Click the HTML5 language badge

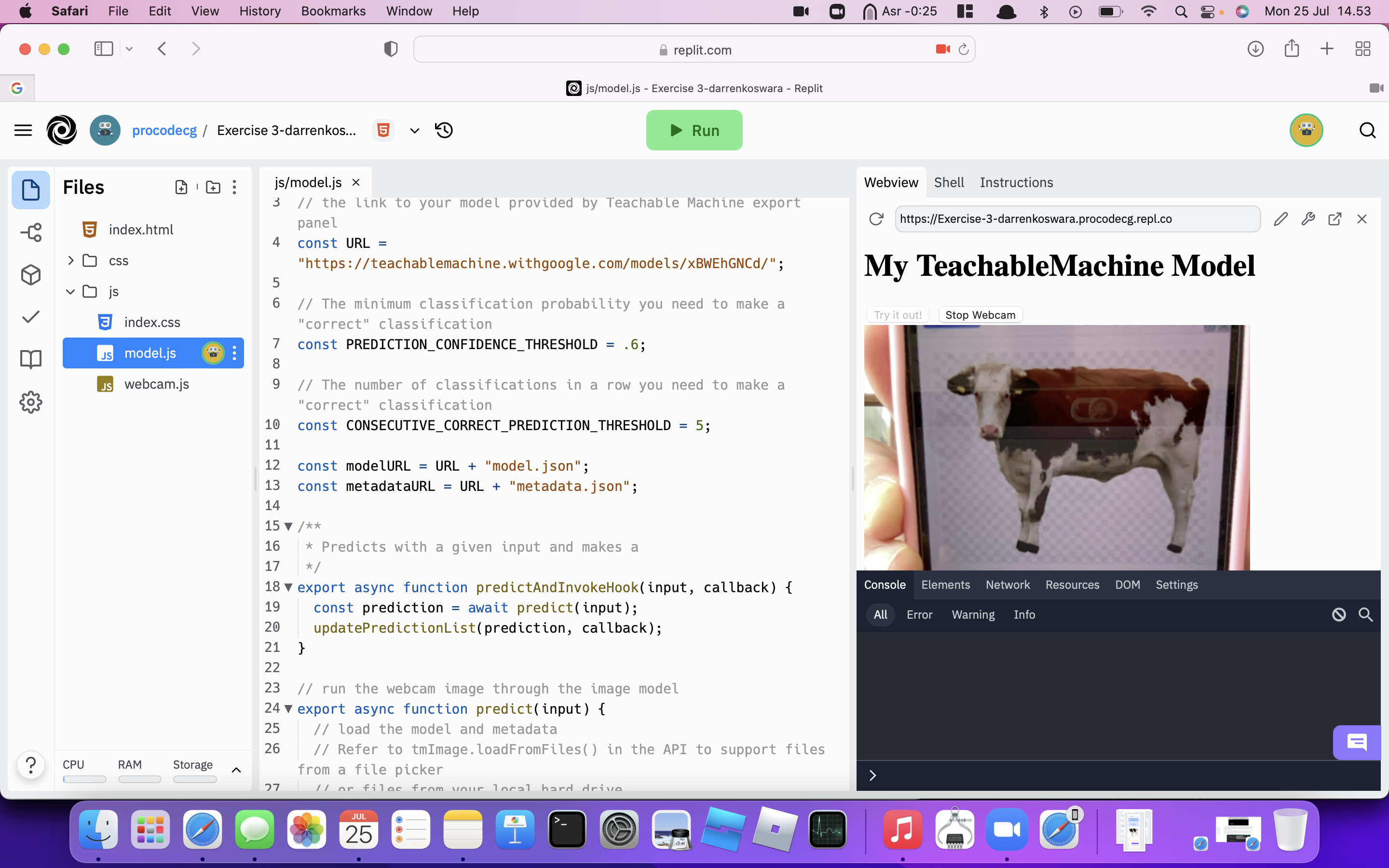pos(383,130)
